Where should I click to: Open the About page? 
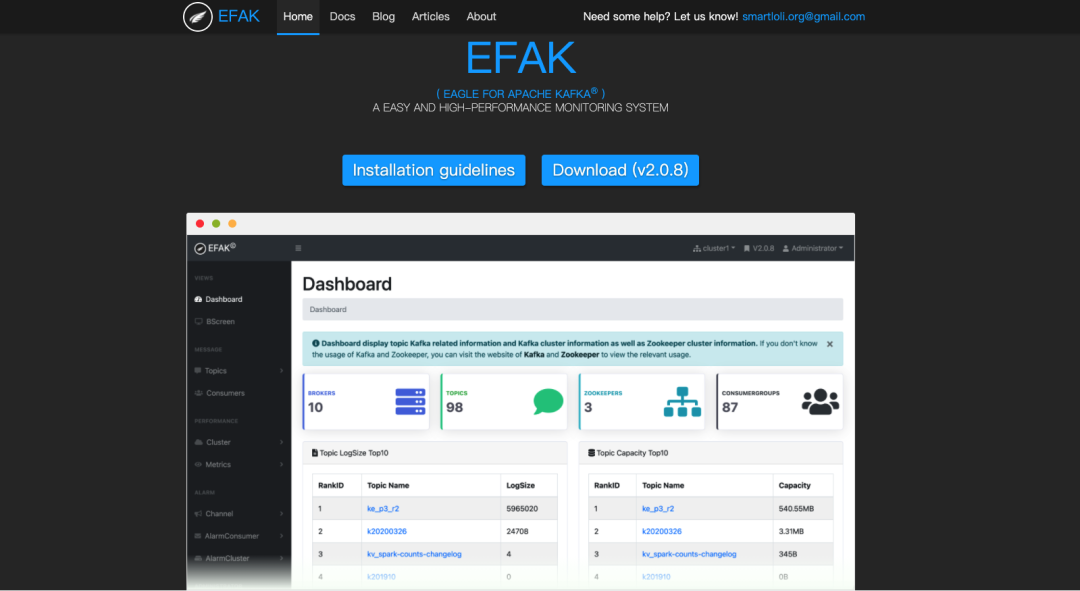[x=481, y=17]
